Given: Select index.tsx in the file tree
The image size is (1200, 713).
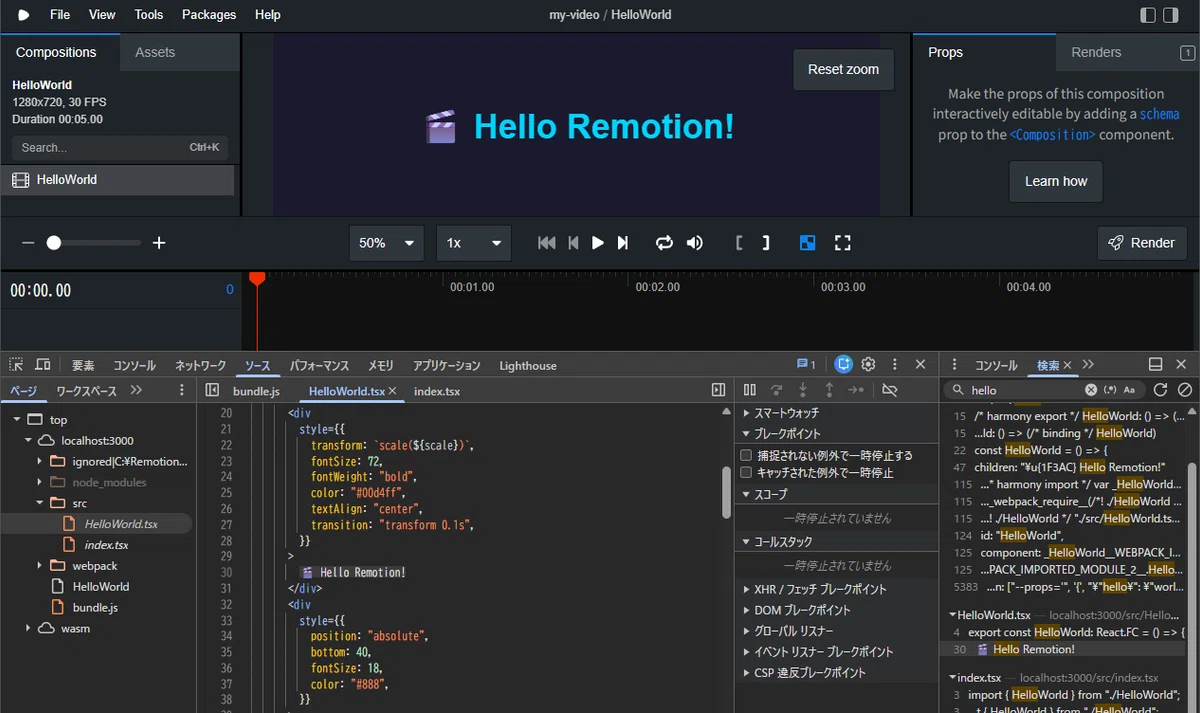Looking at the screenshot, I should click(106, 545).
